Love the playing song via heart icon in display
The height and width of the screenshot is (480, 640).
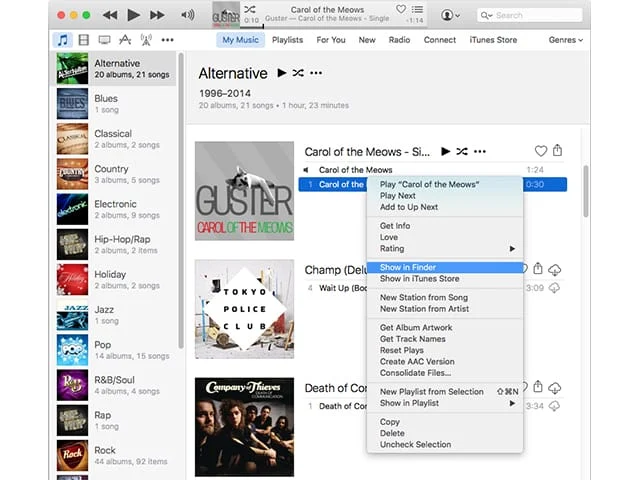pos(401,9)
